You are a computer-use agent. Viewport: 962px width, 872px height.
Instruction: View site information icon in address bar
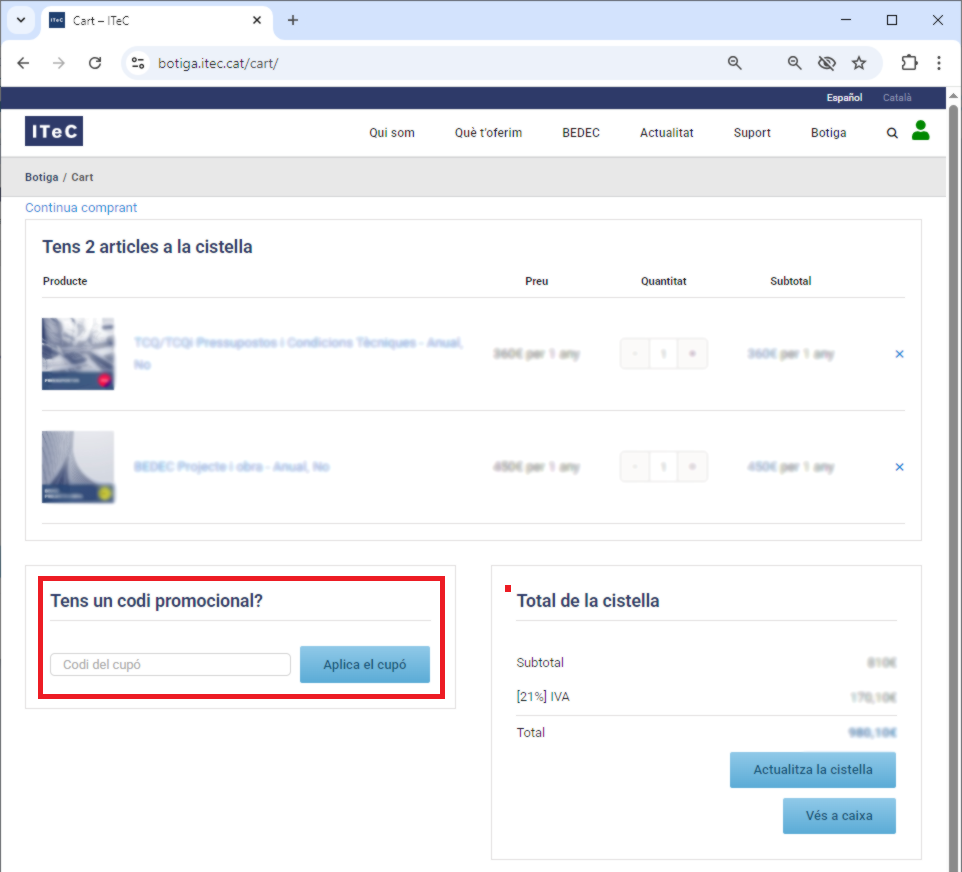click(x=138, y=63)
